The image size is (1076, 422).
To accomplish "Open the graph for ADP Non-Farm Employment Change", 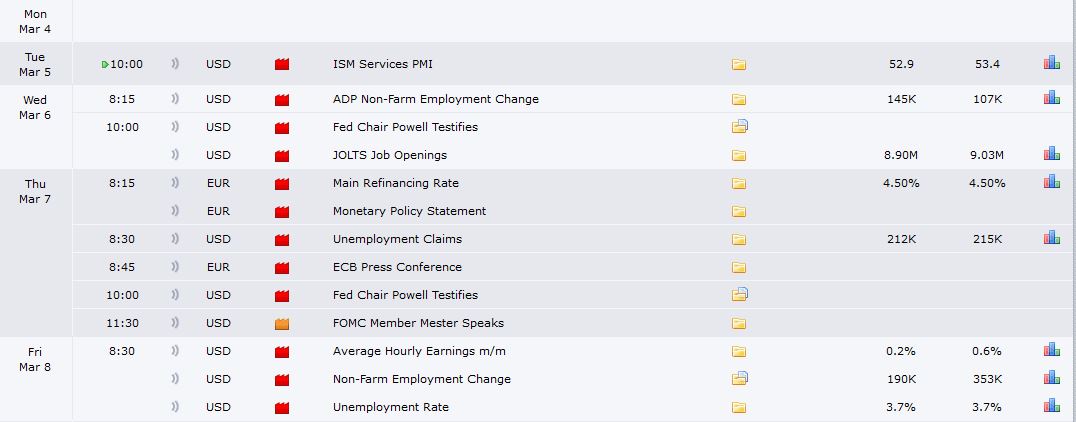I will pos(1051,98).
